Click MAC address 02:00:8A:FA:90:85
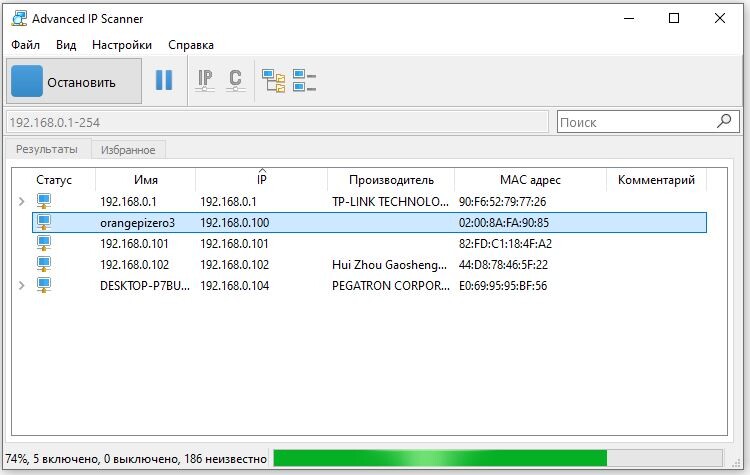750x475 pixels. point(504,223)
